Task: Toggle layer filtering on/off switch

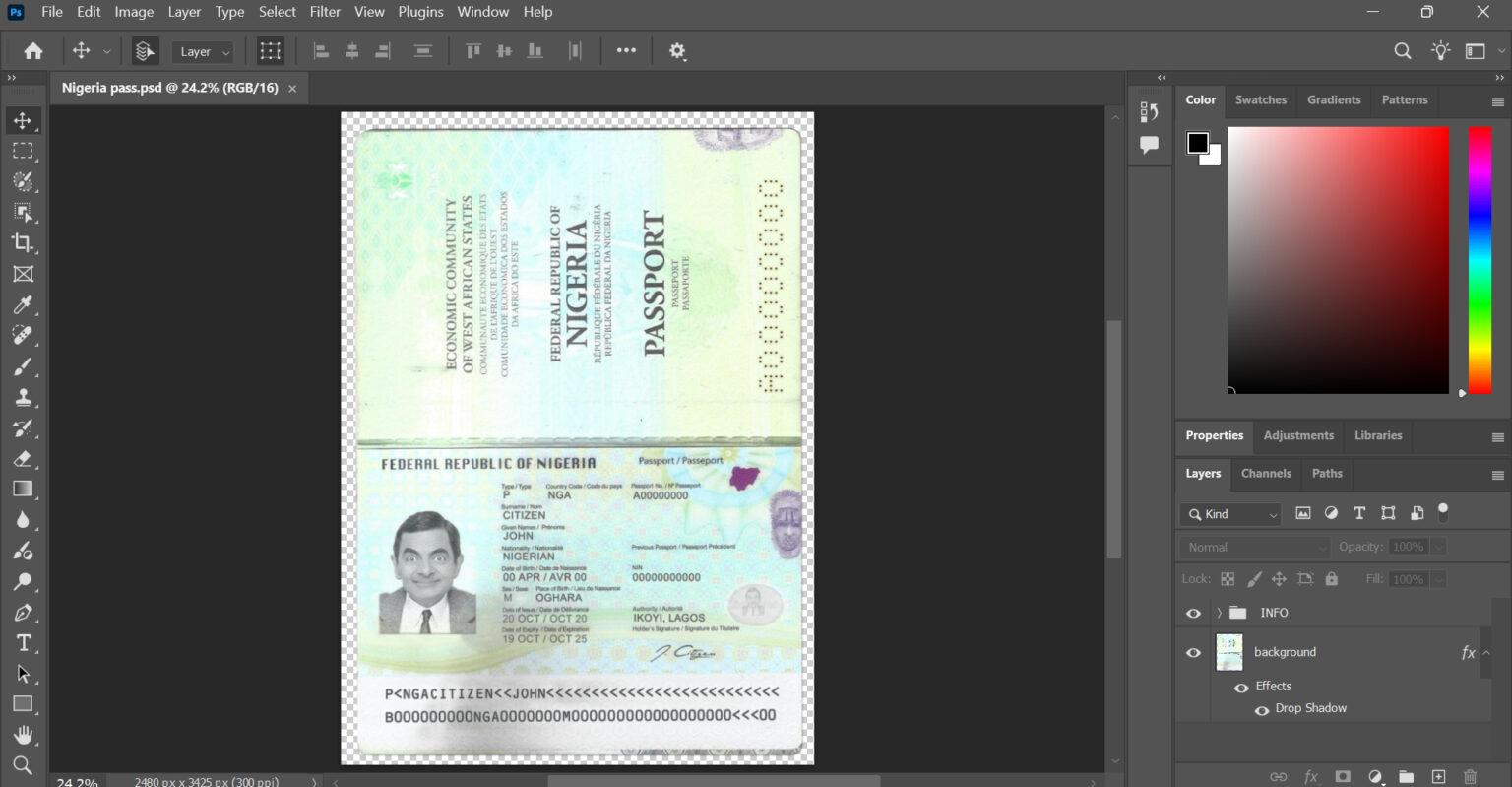Action: (x=1443, y=512)
